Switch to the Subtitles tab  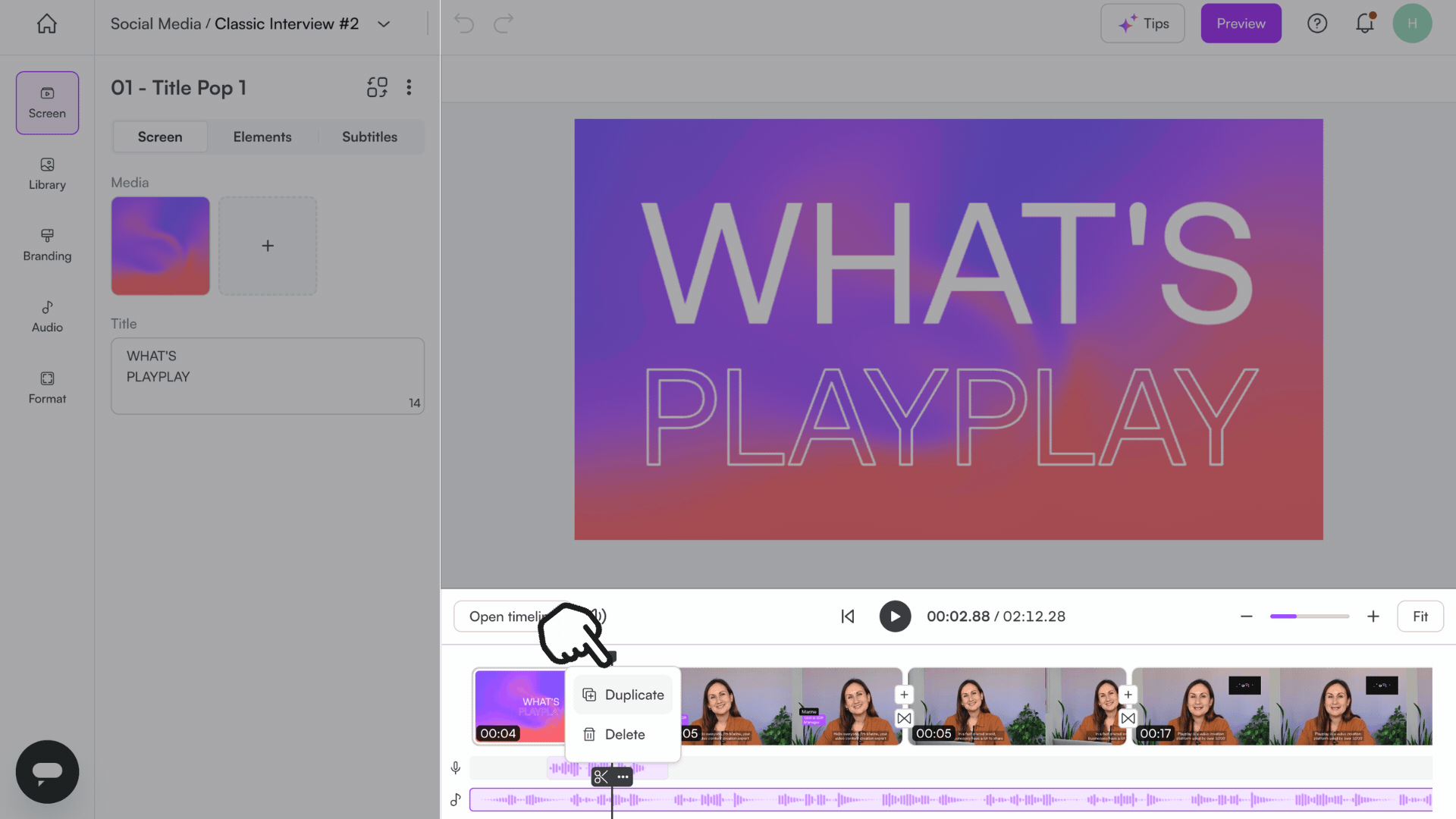point(369,136)
